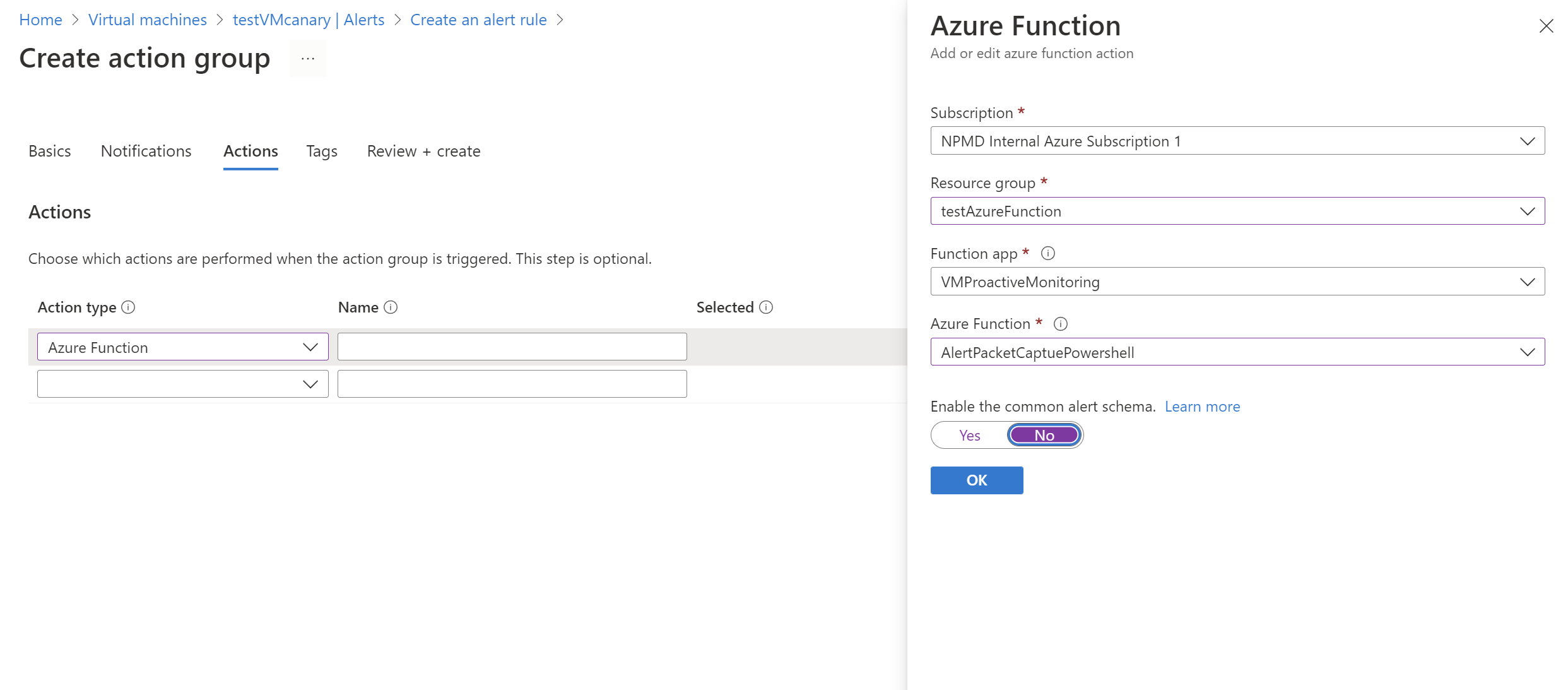1568x690 pixels.
Task: Click Home breadcrumb navigation icon
Action: (40, 19)
